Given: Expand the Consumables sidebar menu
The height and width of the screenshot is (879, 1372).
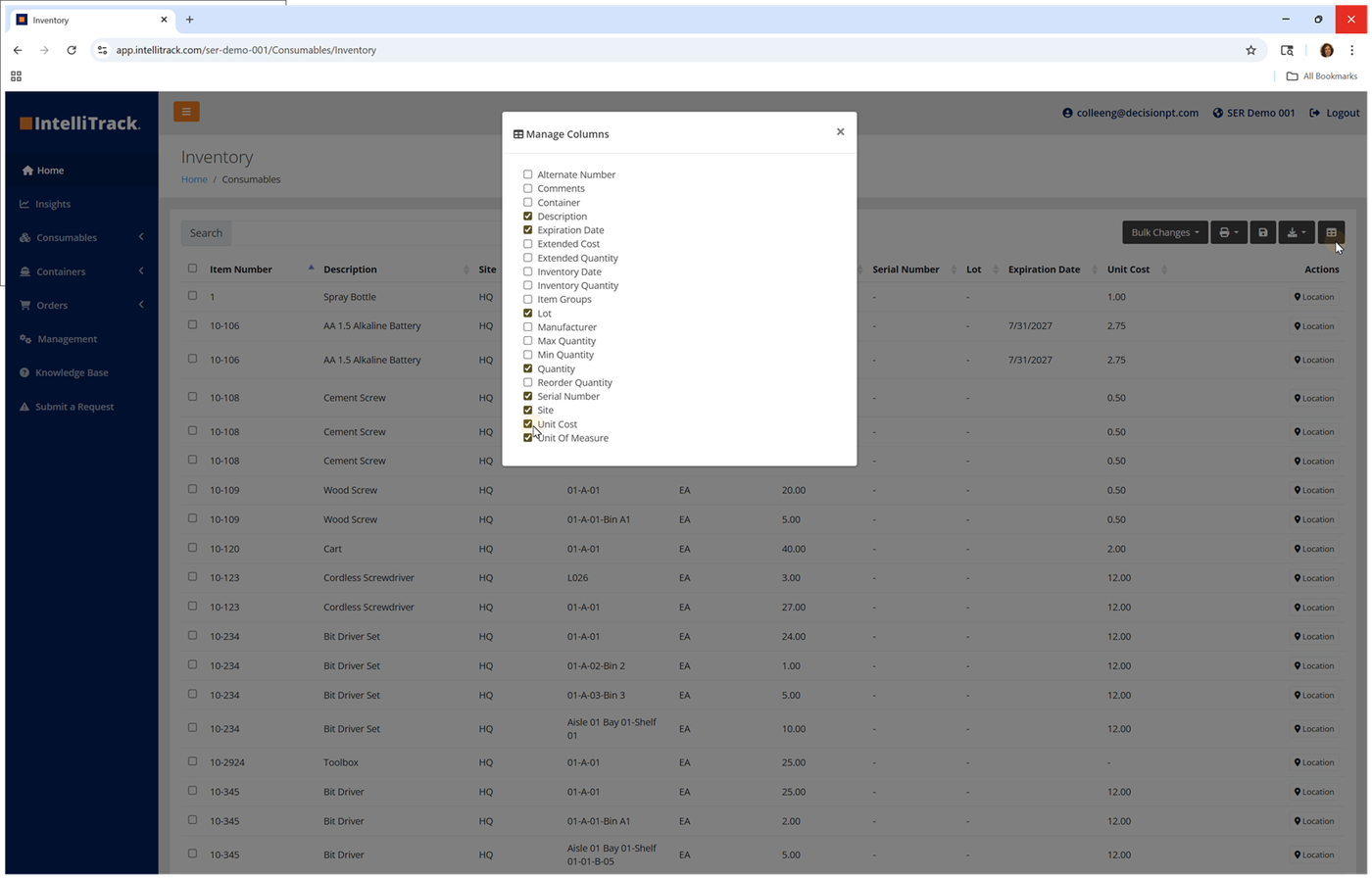Looking at the screenshot, I should tap(81, 237).
